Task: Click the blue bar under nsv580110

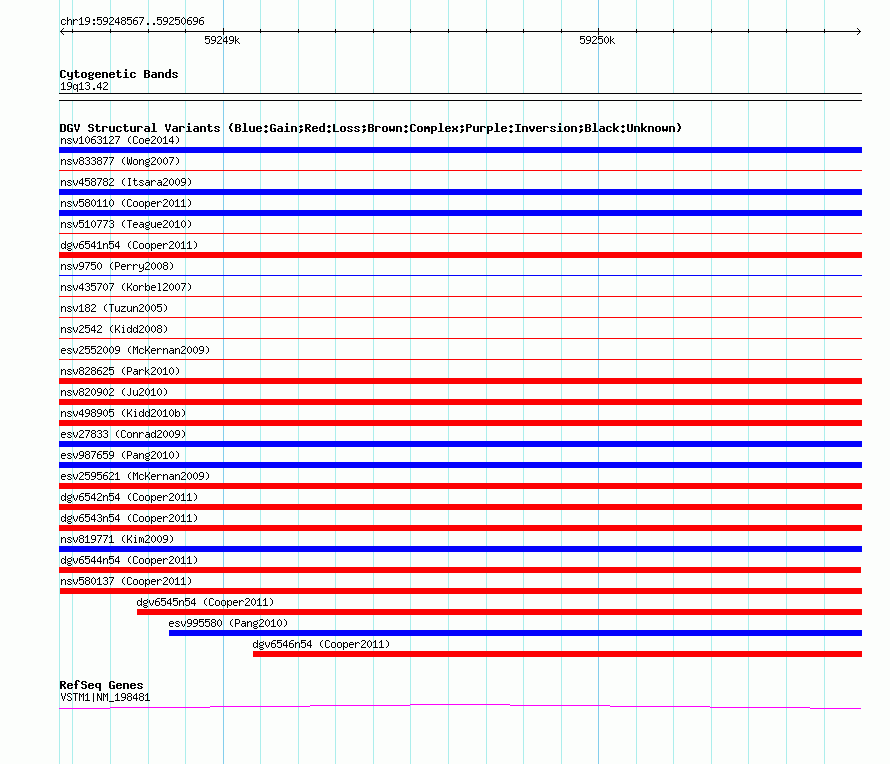Action: pos(460,213)
